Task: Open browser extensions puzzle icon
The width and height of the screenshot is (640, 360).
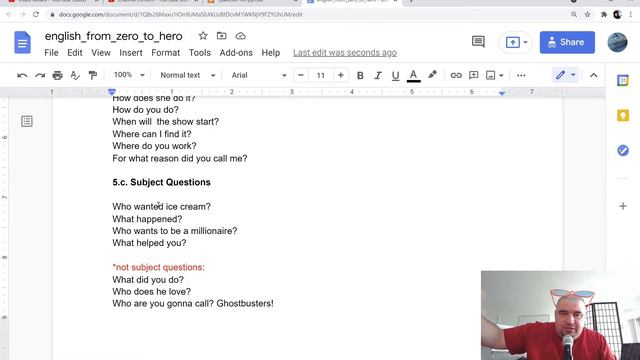Action: tap(604, 14)
